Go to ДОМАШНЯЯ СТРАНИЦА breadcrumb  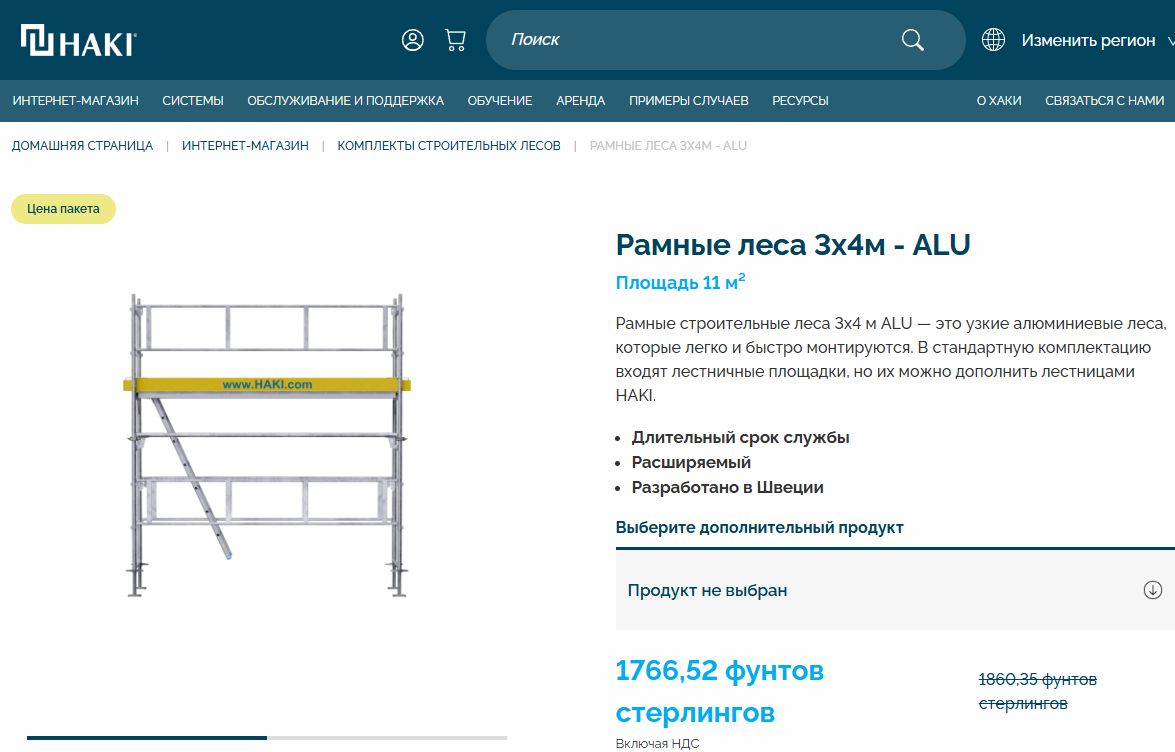pos(82,145)
